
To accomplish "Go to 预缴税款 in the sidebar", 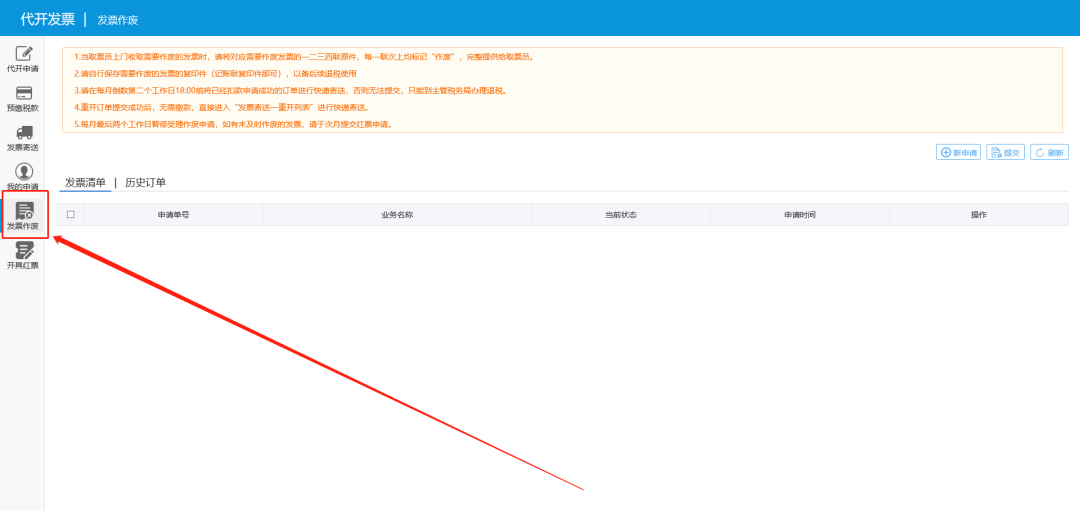I will [x=23, y=98].
